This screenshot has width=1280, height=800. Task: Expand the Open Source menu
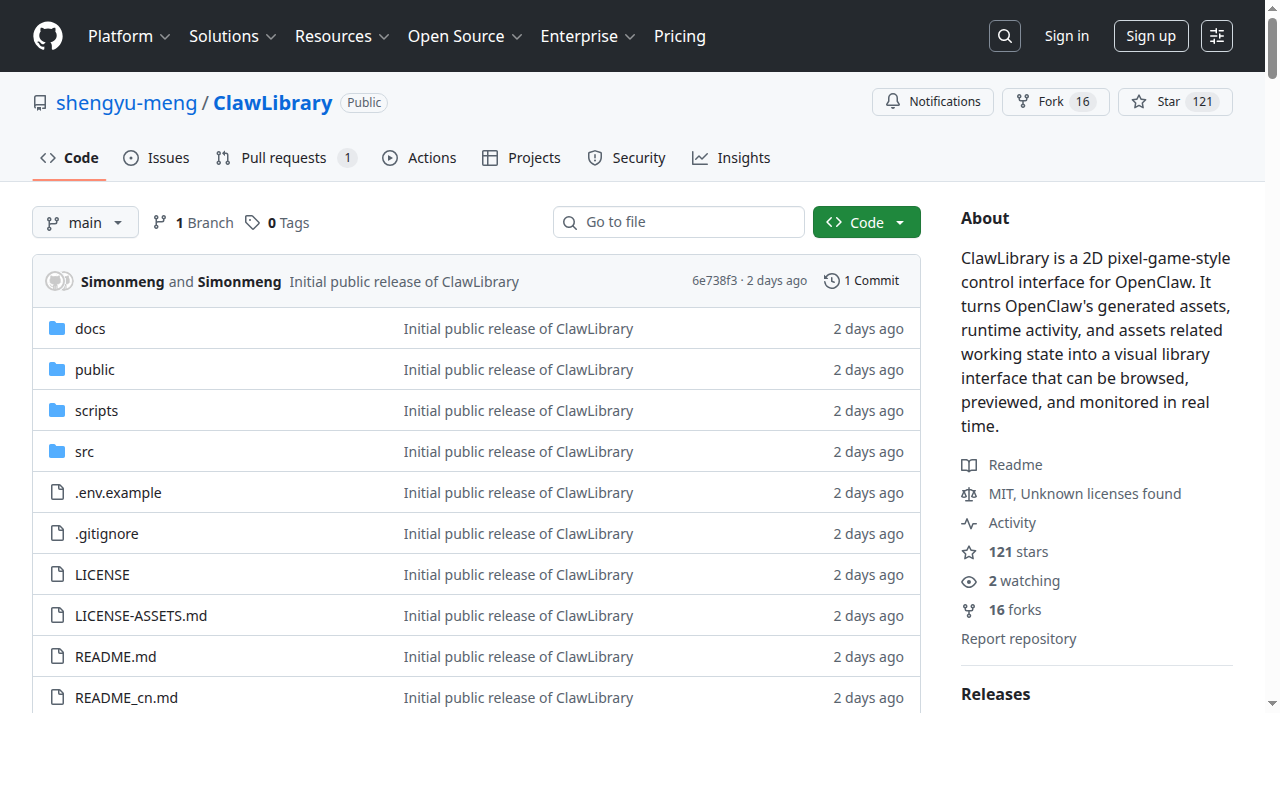point(465,36)
